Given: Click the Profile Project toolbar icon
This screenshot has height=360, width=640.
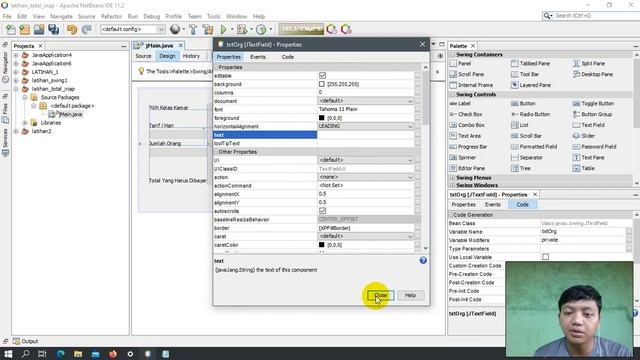Looking at the screenshot, I should (261, 29).
